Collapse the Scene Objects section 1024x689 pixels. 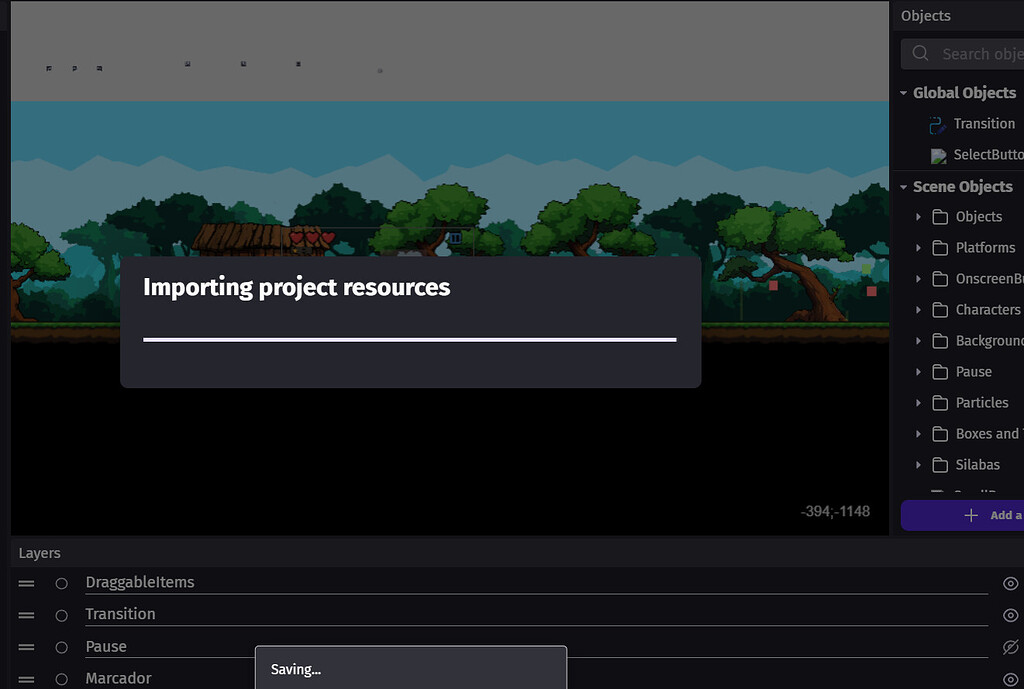pos(903,186)
